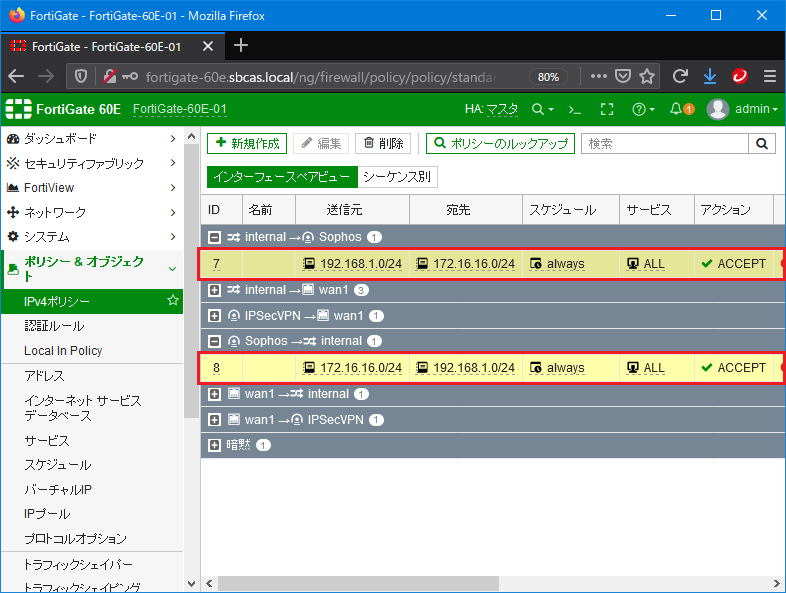This screenshot has width=786, height=593.
Task: Open the Pocket save icon
Action: coord(623,77)
